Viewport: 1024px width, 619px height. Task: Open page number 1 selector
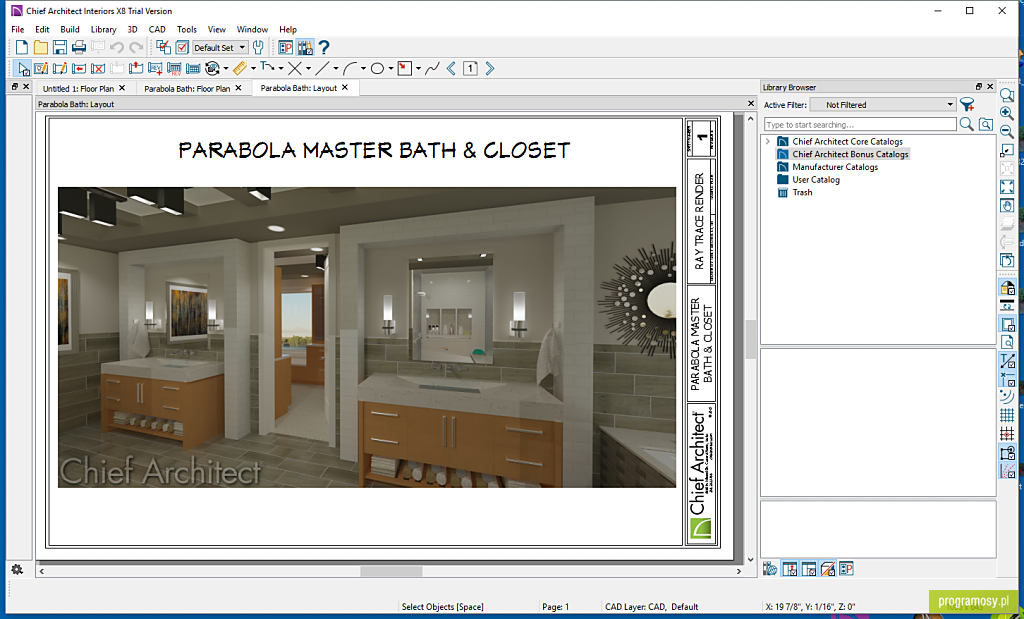(x=470, y=68)
